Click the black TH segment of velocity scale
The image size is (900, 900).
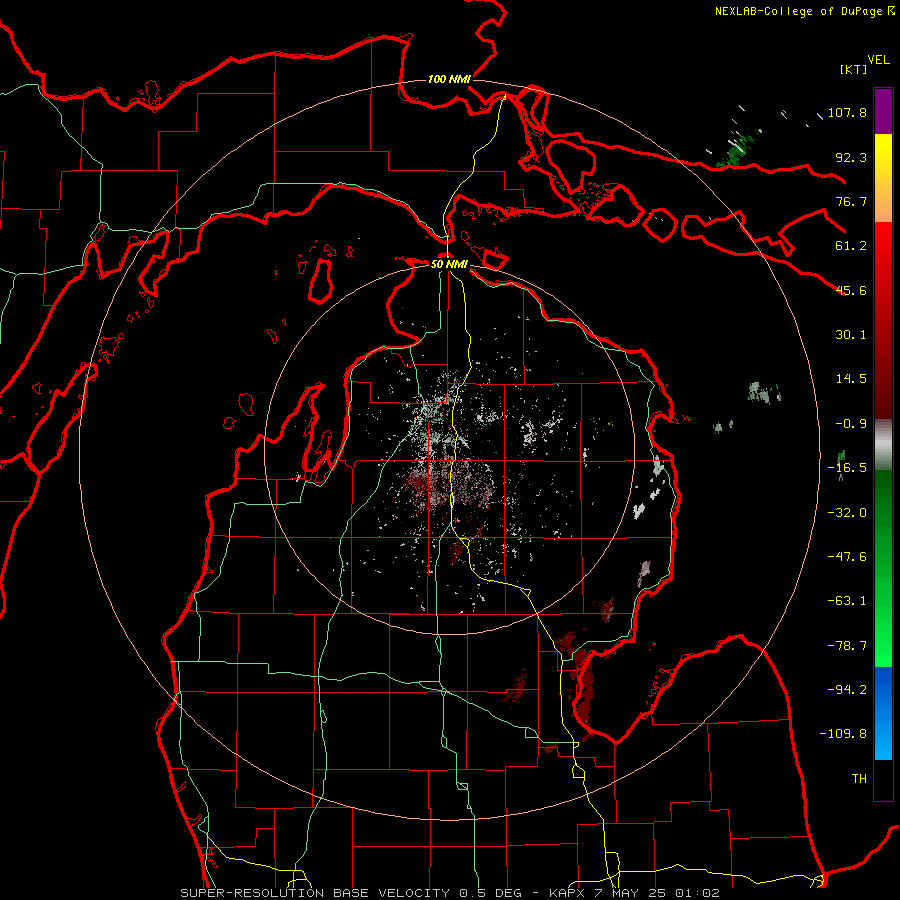point(883,779)
